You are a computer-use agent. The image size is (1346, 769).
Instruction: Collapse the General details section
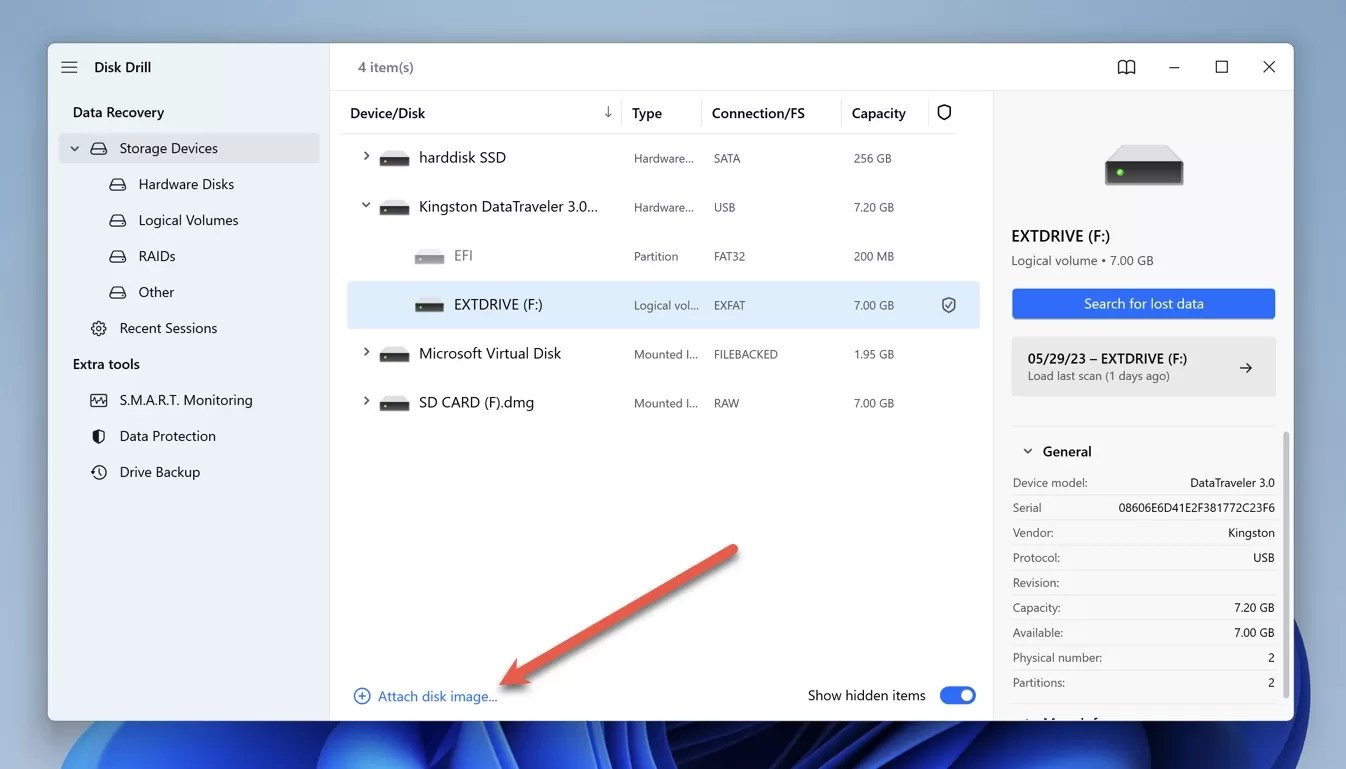tap(1026, 451)
